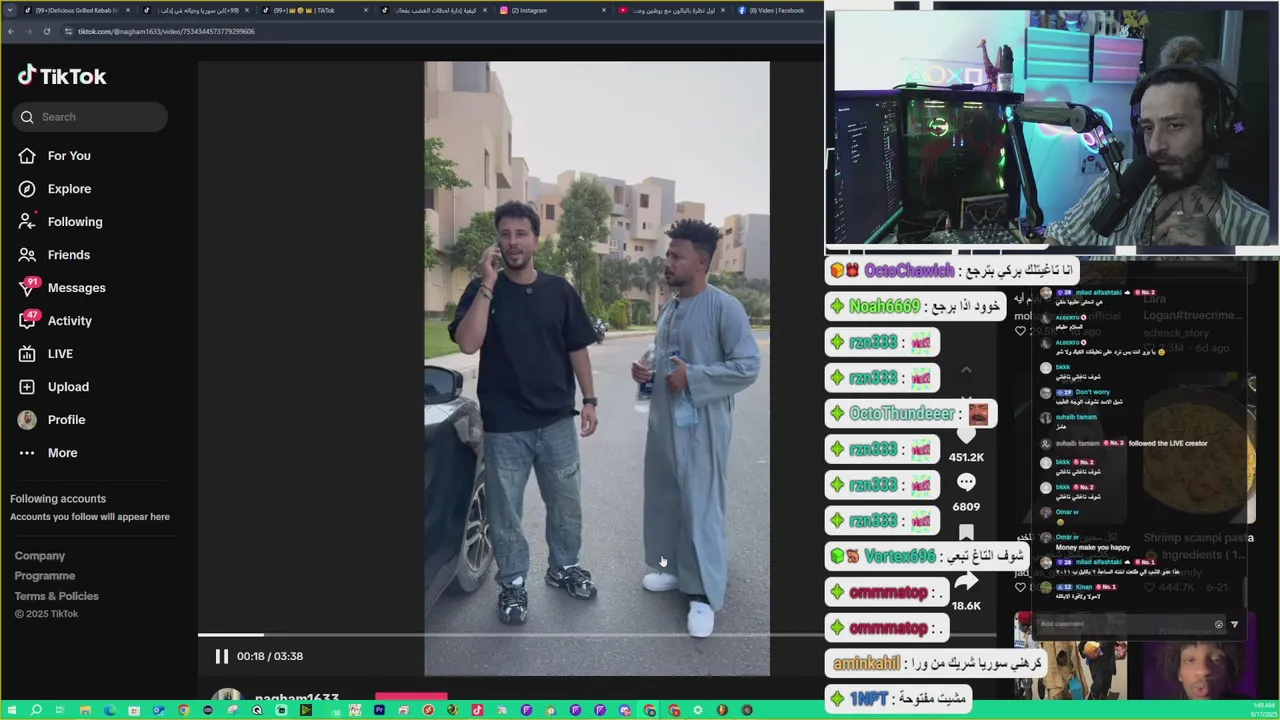The height and width of the screenshot is (720, 1280).
Task: Click the Programme footer link
Action: click(45, 576)
